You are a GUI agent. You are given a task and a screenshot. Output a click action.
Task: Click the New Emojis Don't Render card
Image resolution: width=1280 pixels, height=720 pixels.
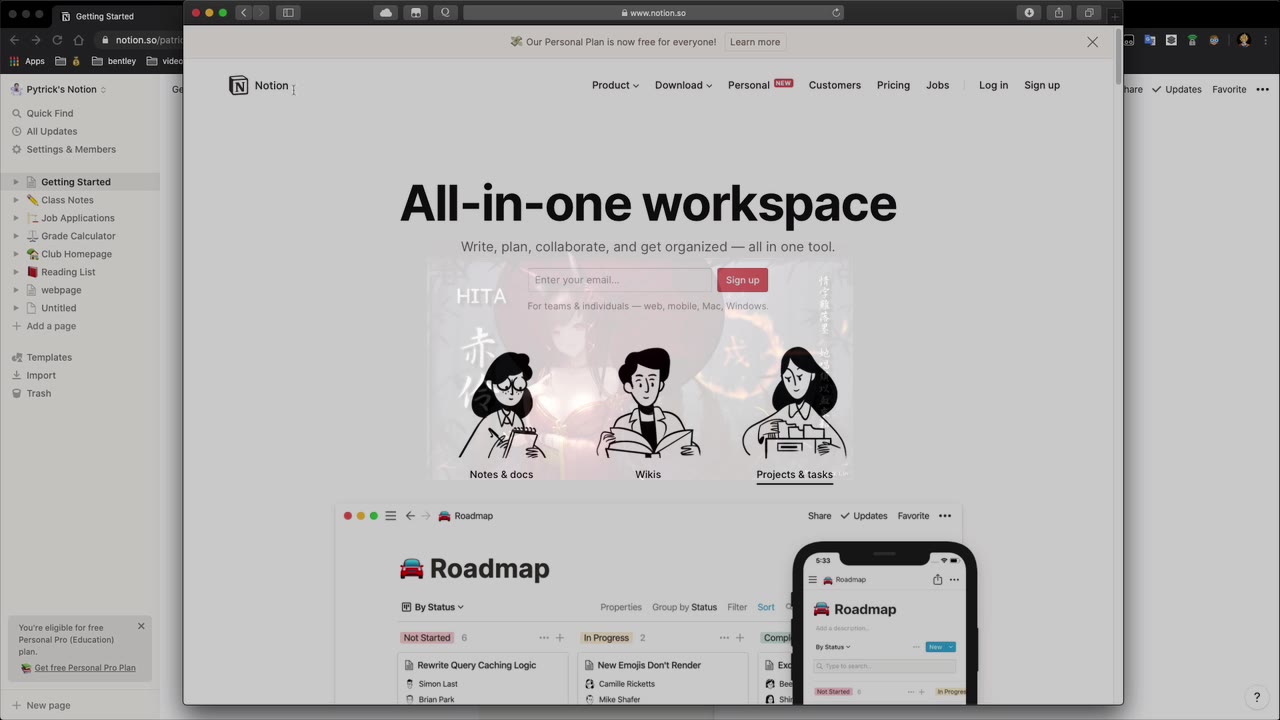tap(663, 678)
